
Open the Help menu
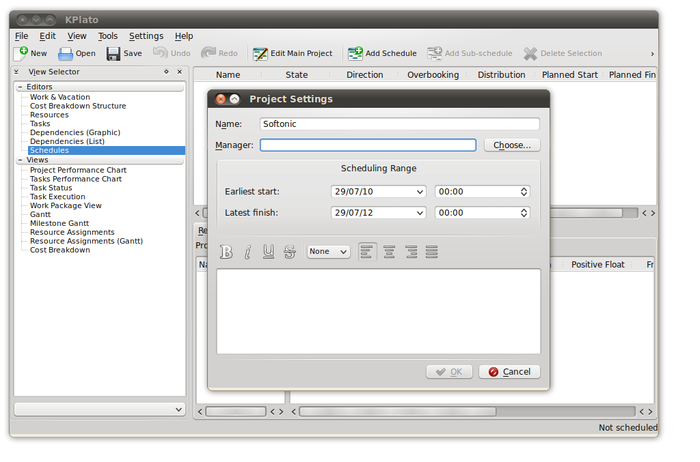coord(183,36)
